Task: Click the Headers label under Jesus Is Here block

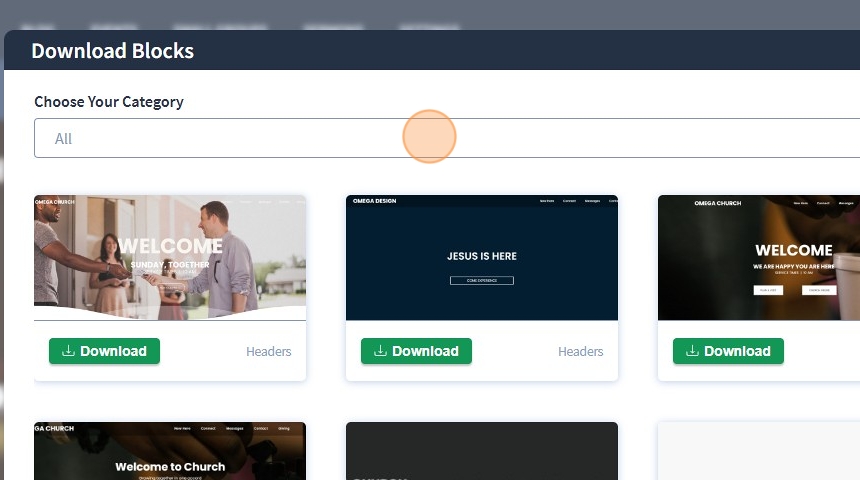Action: tap(581, 352)
